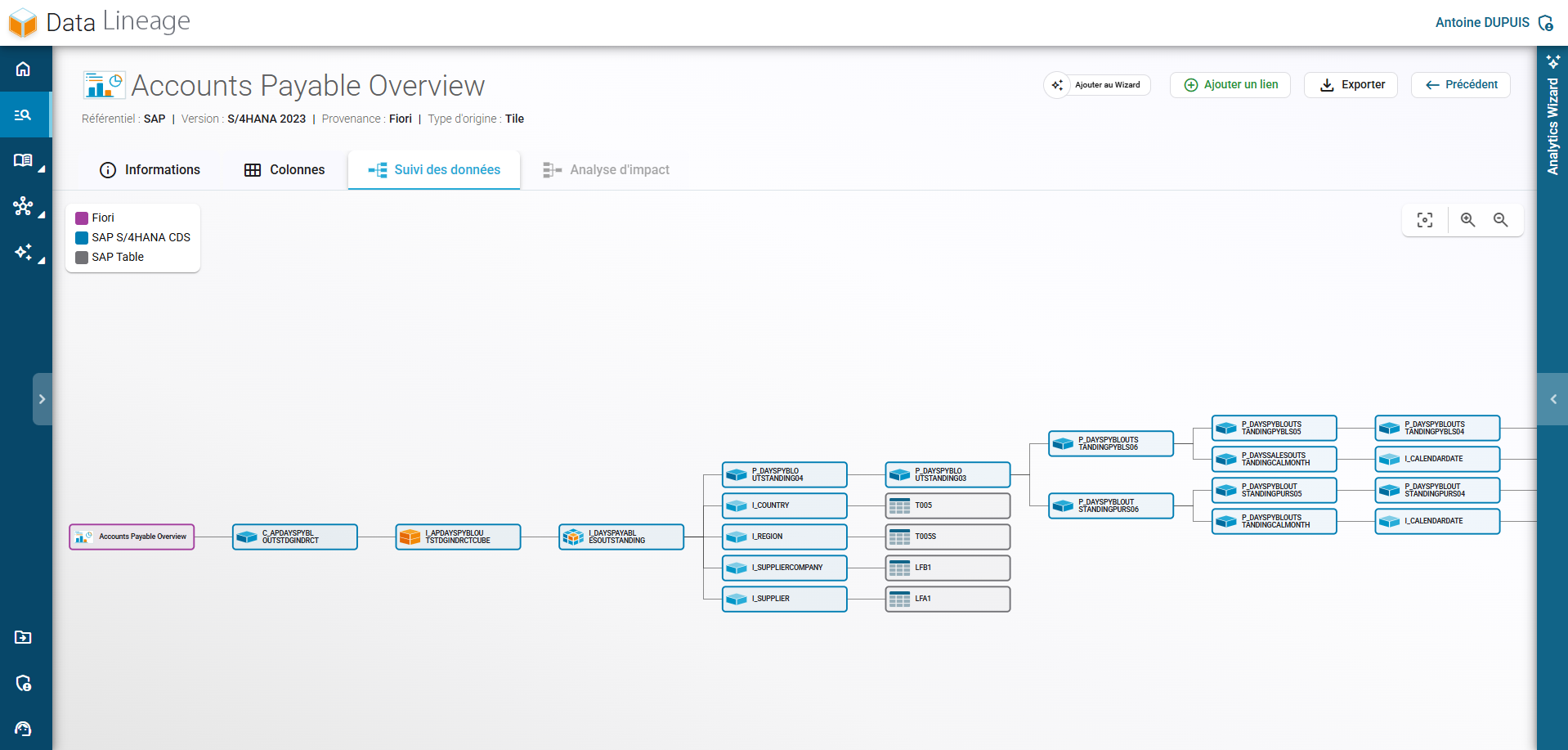Expand the left navigation panel chevron

(x=43, y=398)
